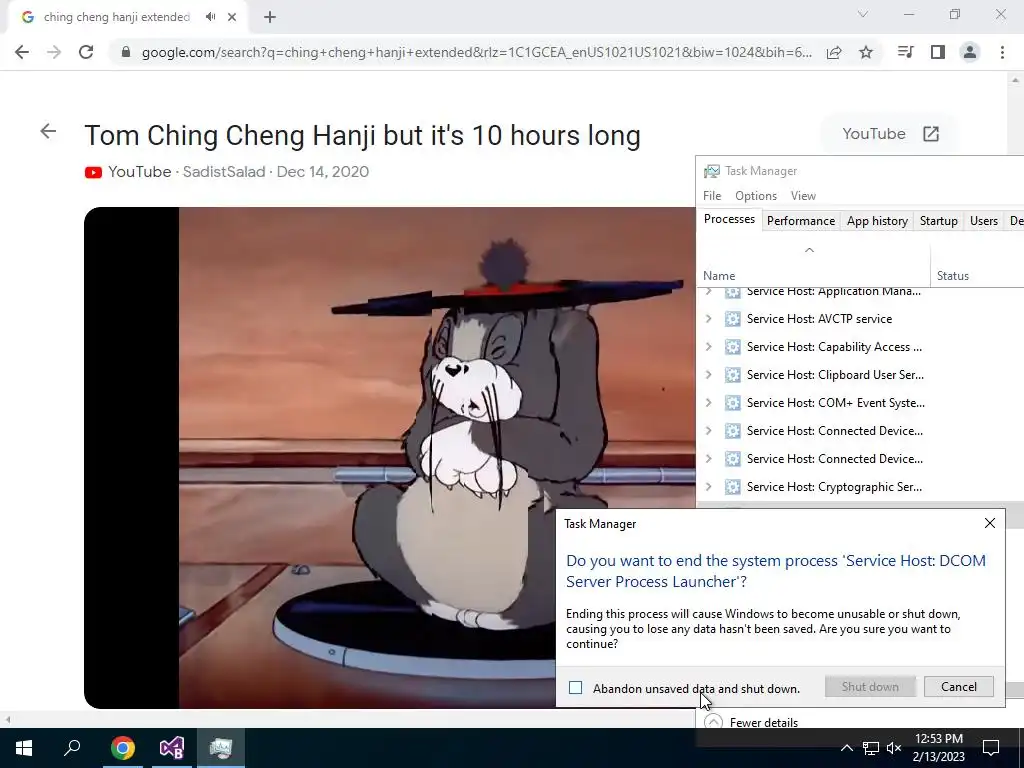Close the ching cheng hanji tab
This screenshot has width=1024, height=768.
[x=232, y=17]
